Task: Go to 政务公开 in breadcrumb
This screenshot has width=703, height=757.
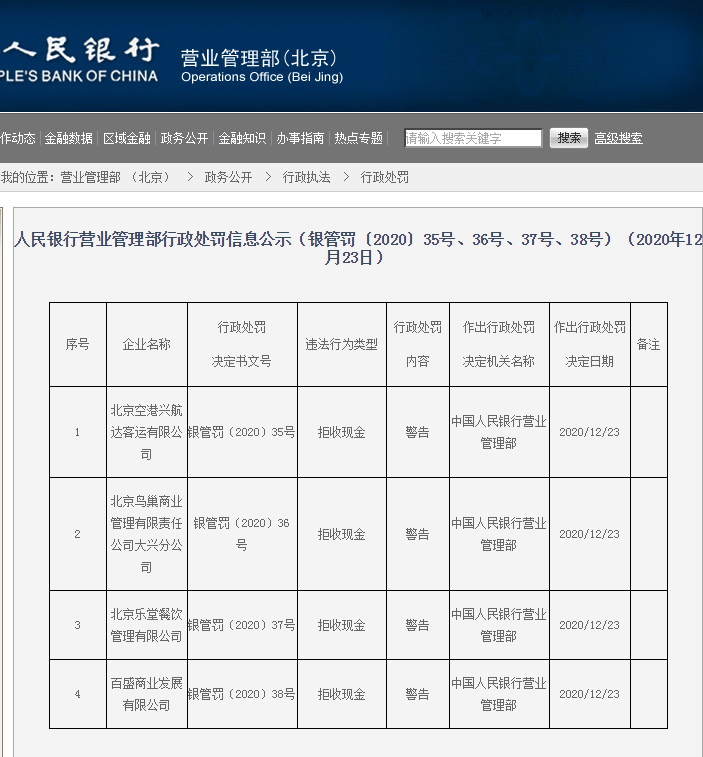Action: (x=228, y=177)
